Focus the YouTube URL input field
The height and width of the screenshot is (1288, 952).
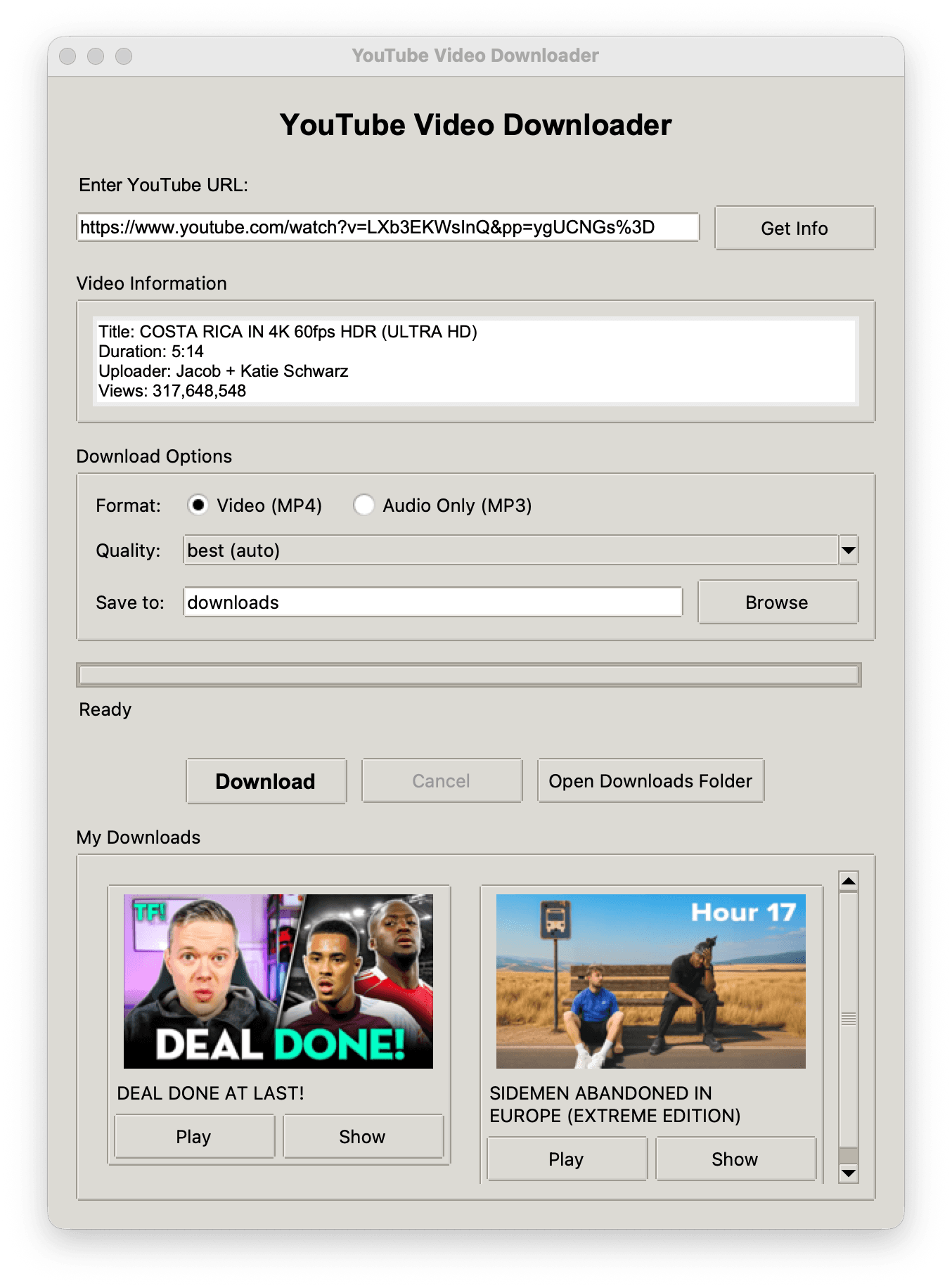pos(388,227)
